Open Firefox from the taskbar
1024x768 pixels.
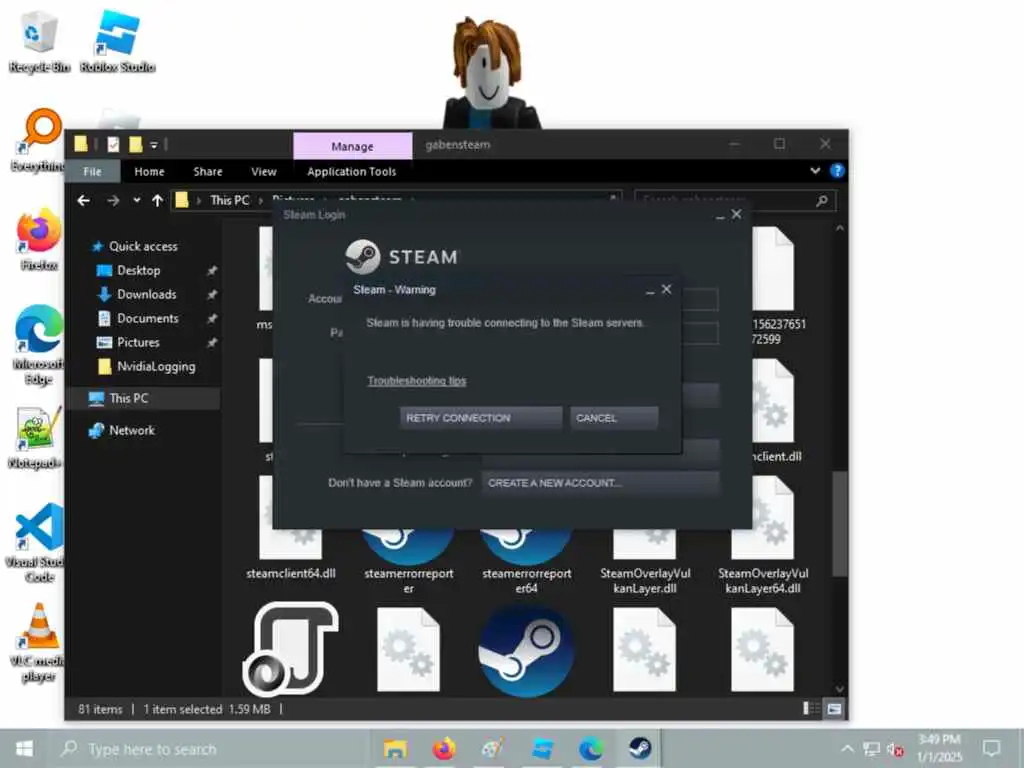(444, 748)
